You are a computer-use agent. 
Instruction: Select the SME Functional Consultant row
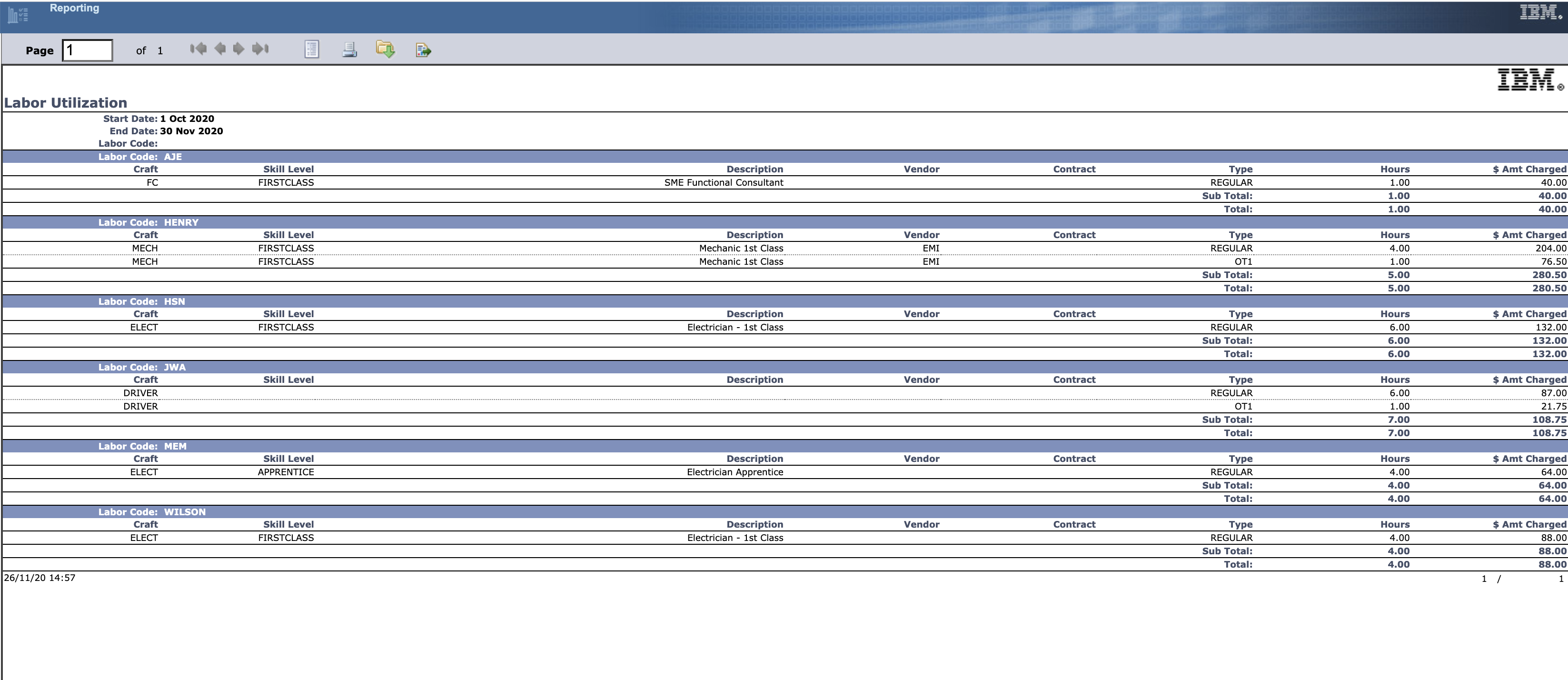point(724,182)
